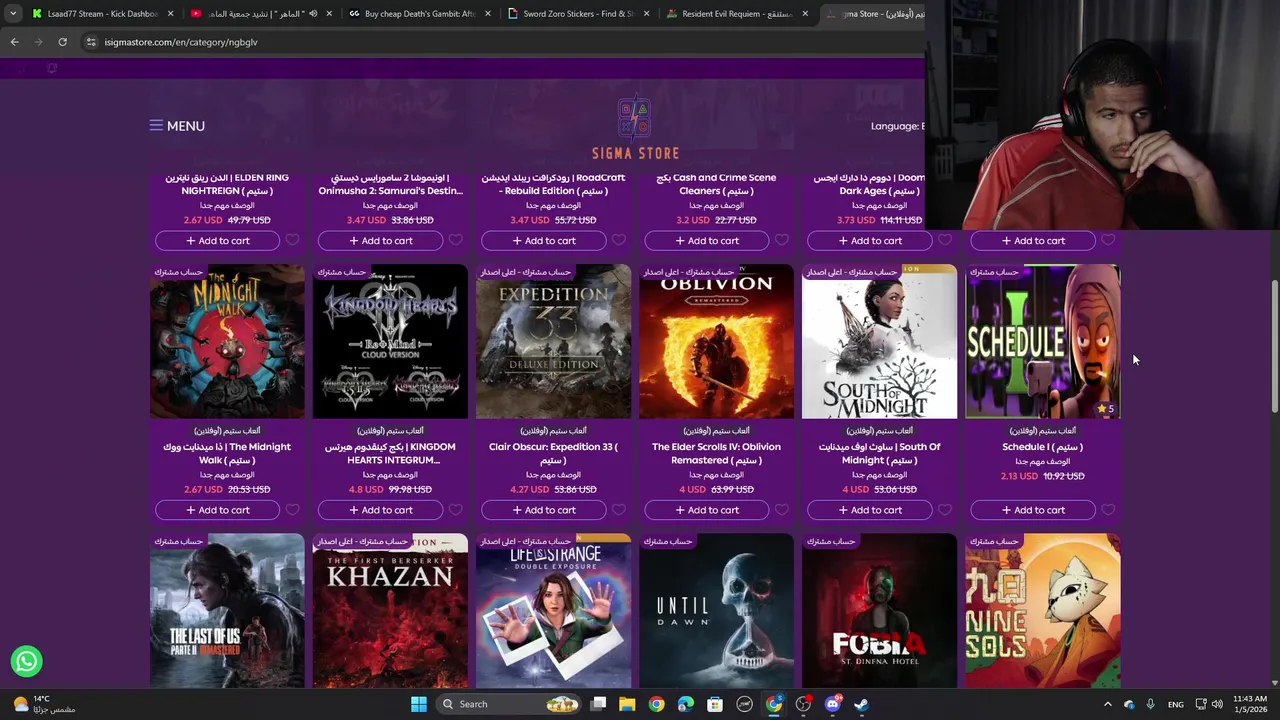Mute the YouTube tab audio icon
The height and width of the screenshot is (720, 1280).
pos(313,14)
